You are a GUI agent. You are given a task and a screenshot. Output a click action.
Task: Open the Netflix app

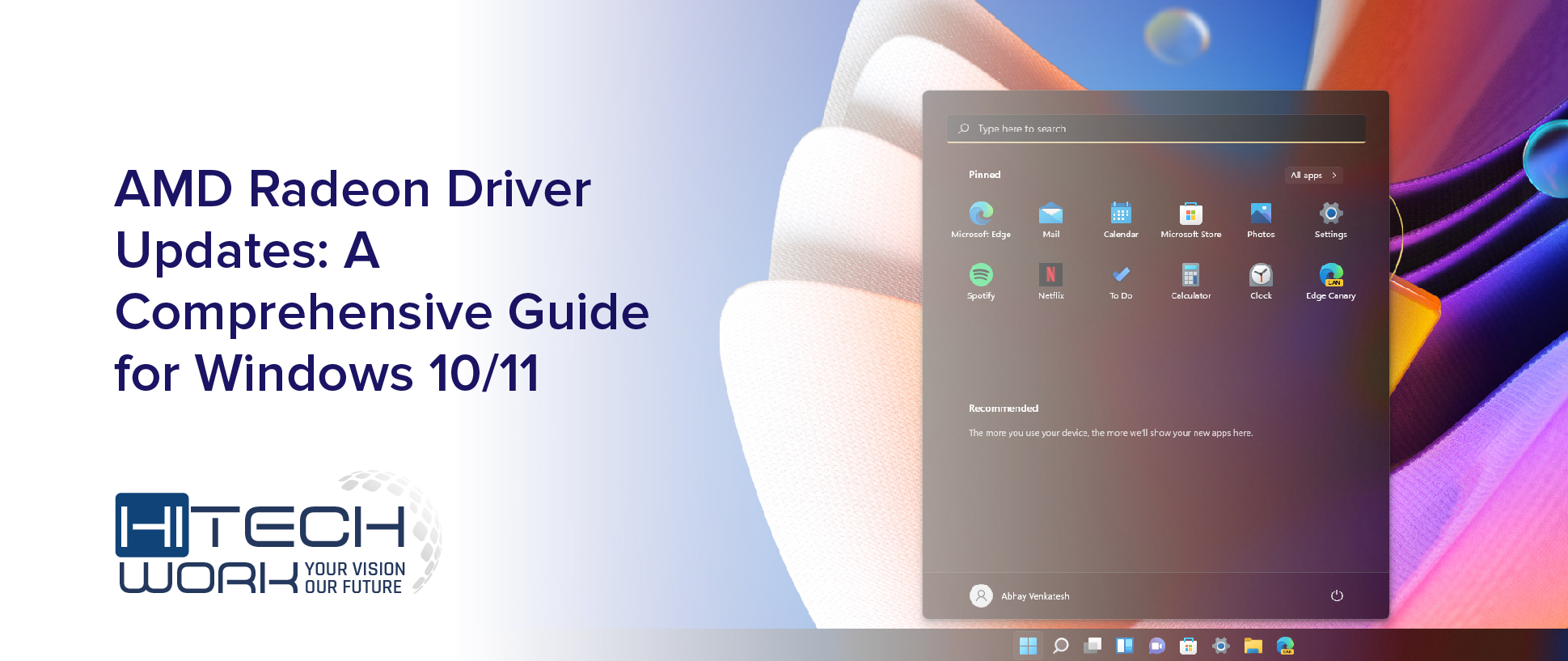(1050, 281)
